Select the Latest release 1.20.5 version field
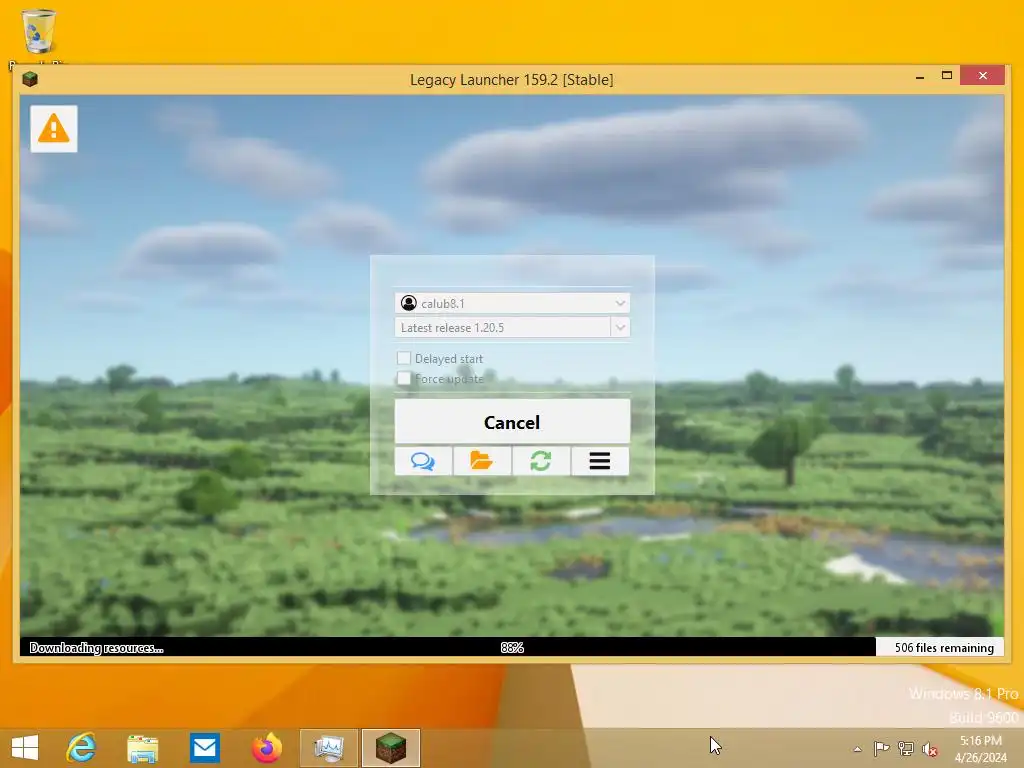This screenshot has width=1024, height=768. pos(503,327)
